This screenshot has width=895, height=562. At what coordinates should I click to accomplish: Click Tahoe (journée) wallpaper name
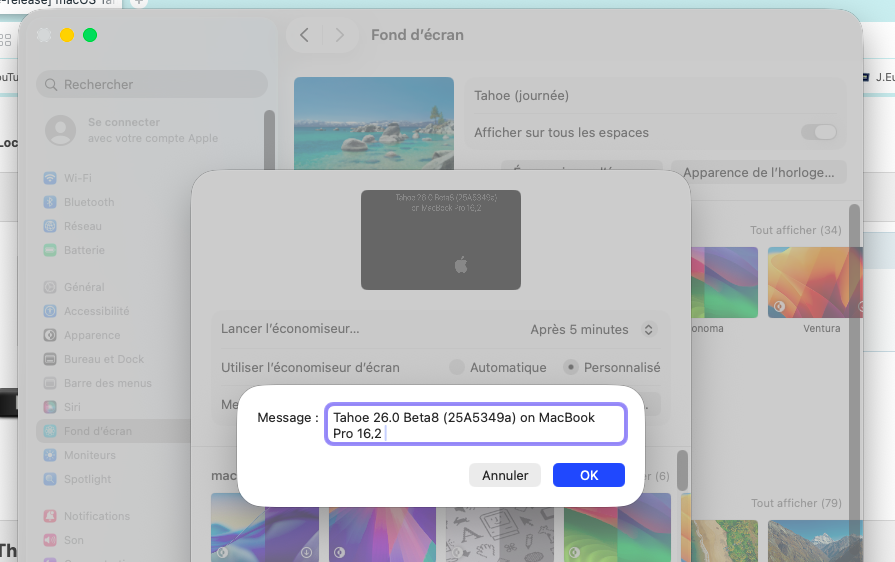coord(521,95)
